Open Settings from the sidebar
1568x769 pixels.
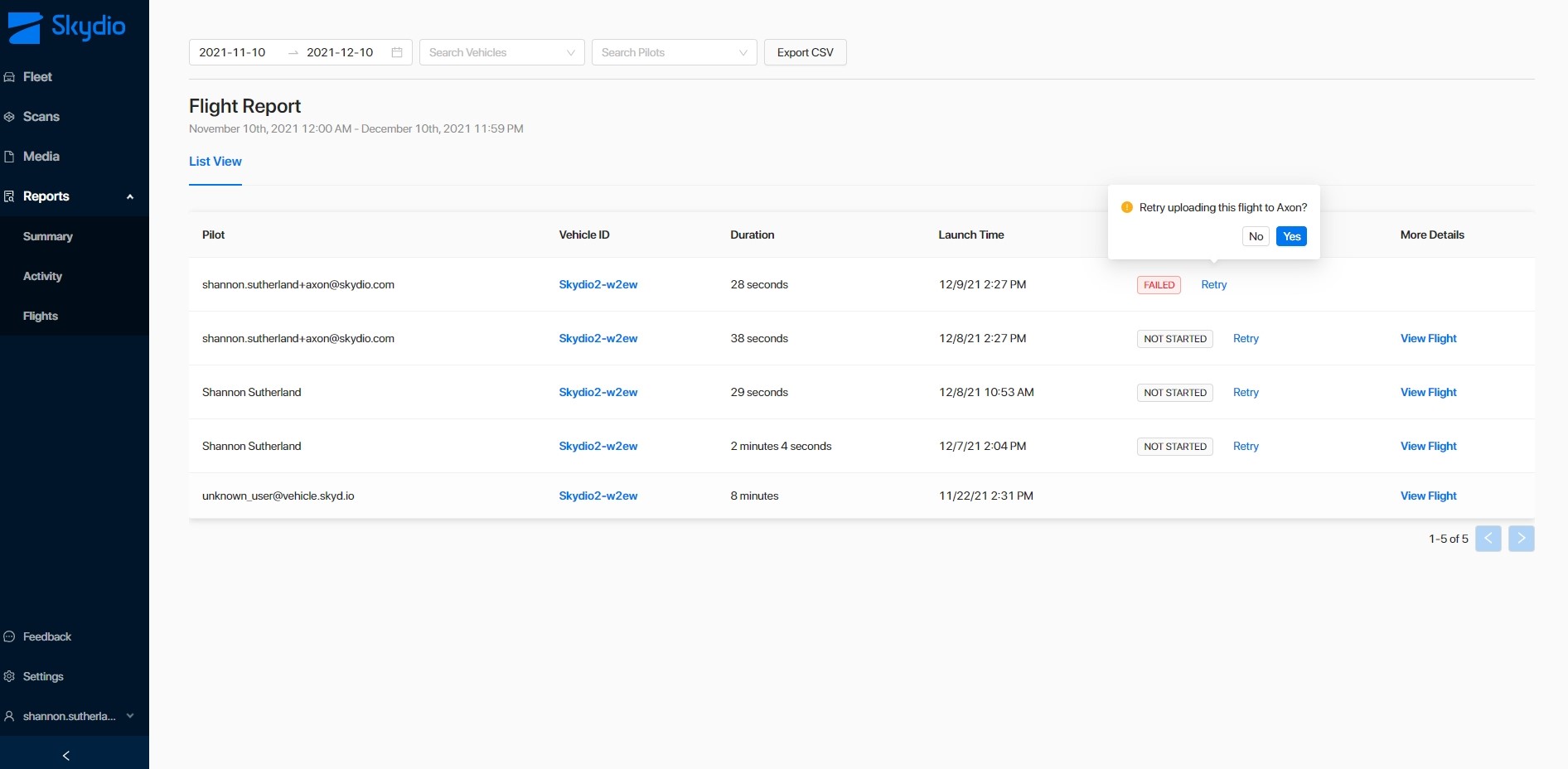pos(43,677)
